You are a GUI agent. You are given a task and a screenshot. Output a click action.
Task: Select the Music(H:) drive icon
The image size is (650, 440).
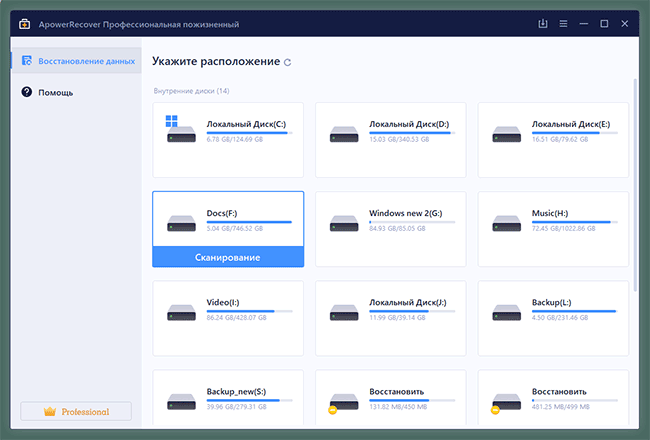pos(506,223)
